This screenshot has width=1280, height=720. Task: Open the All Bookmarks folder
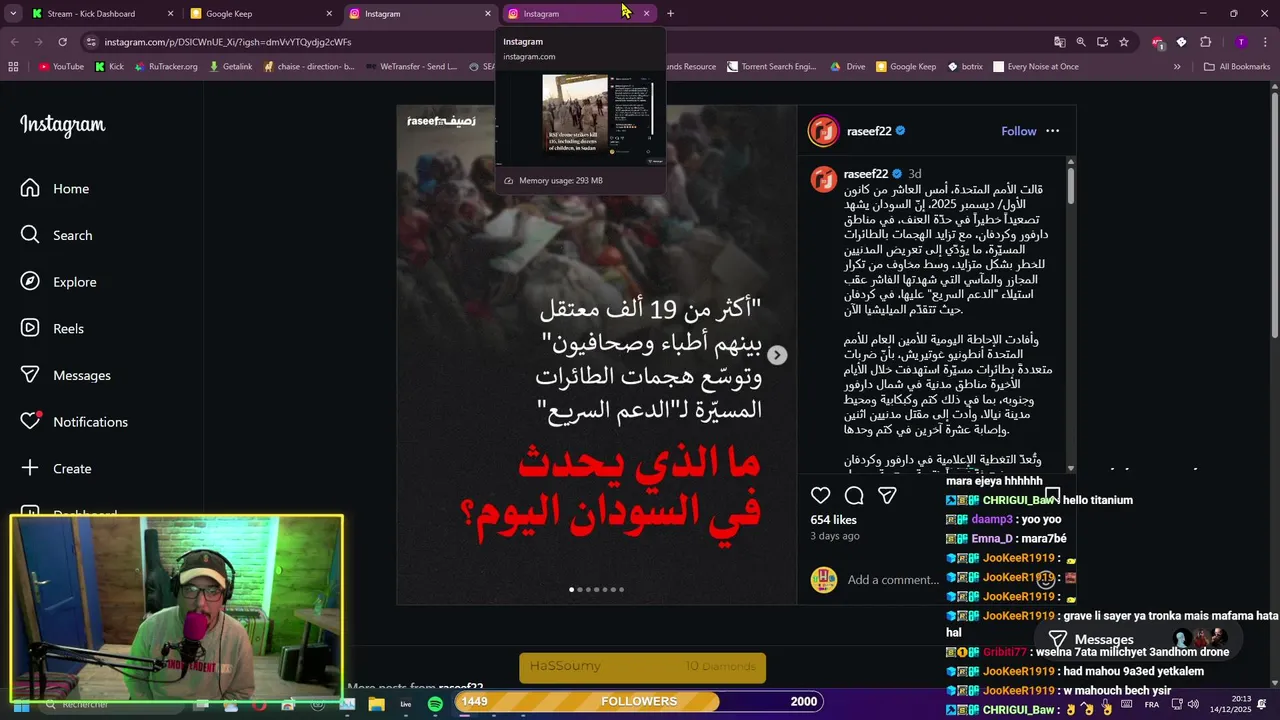[1237, 67]
